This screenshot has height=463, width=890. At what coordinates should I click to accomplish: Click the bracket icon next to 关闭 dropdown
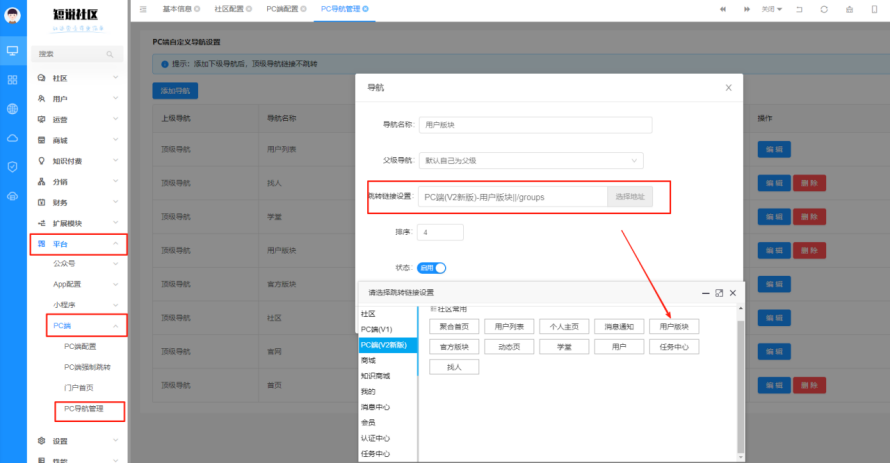(x=799, y=9)
